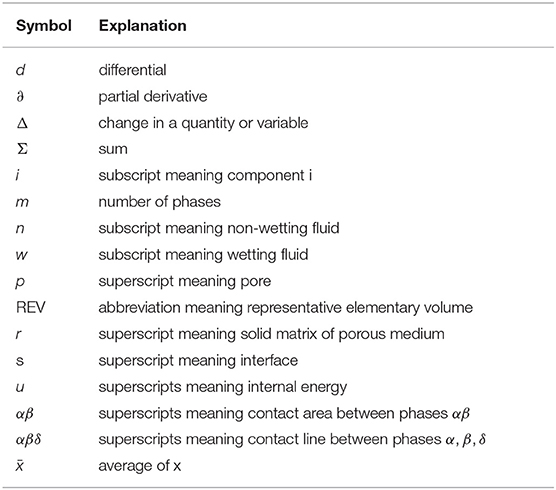Viewport: 556px width, 490px height.
Task: Click the Symbol column header
Action: (44, 26)
